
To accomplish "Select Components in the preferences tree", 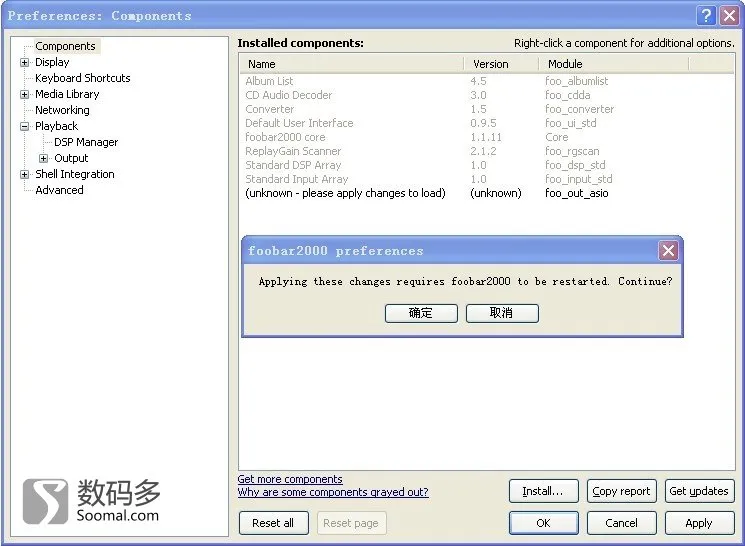I will [x=66, y=46].
